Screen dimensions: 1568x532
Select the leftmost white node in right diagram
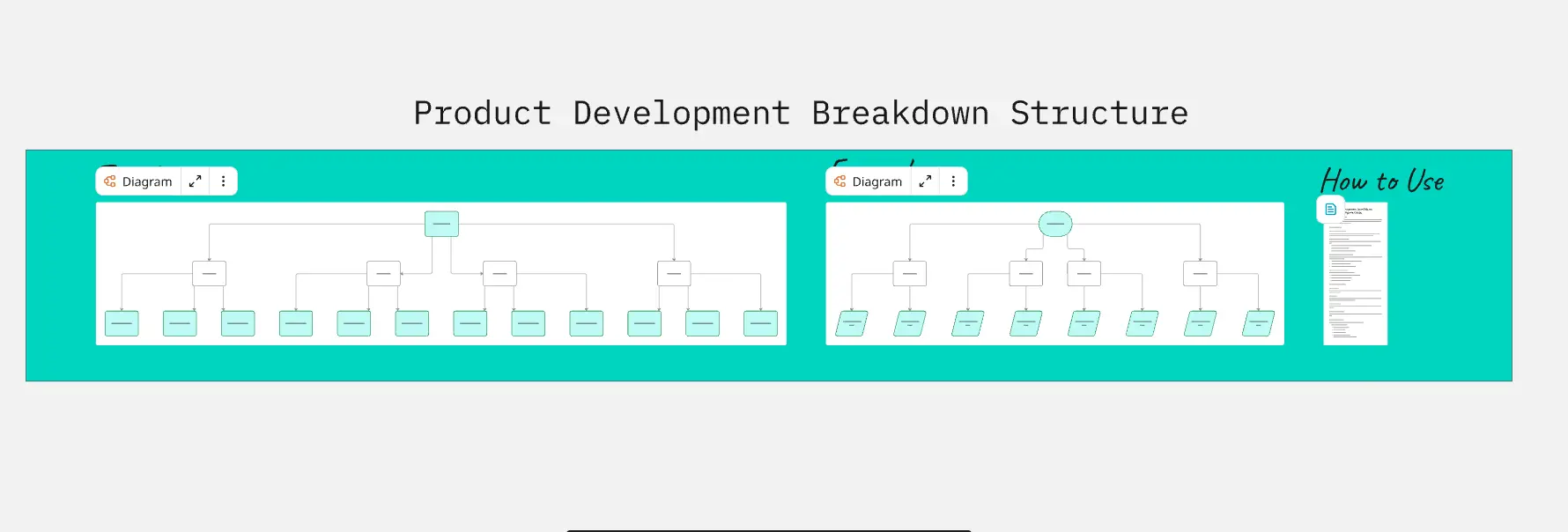pos(909,274)
